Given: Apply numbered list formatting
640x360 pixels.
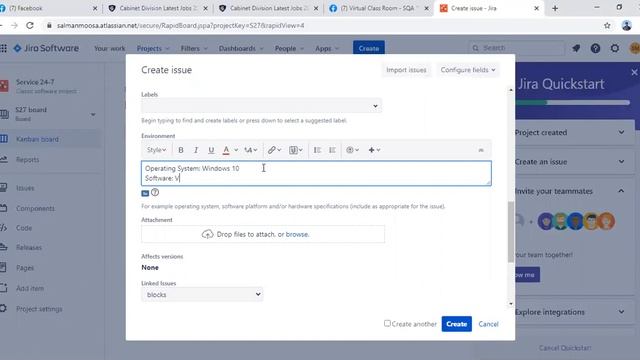Looking at the screenshot, I should tap(332, 150).
